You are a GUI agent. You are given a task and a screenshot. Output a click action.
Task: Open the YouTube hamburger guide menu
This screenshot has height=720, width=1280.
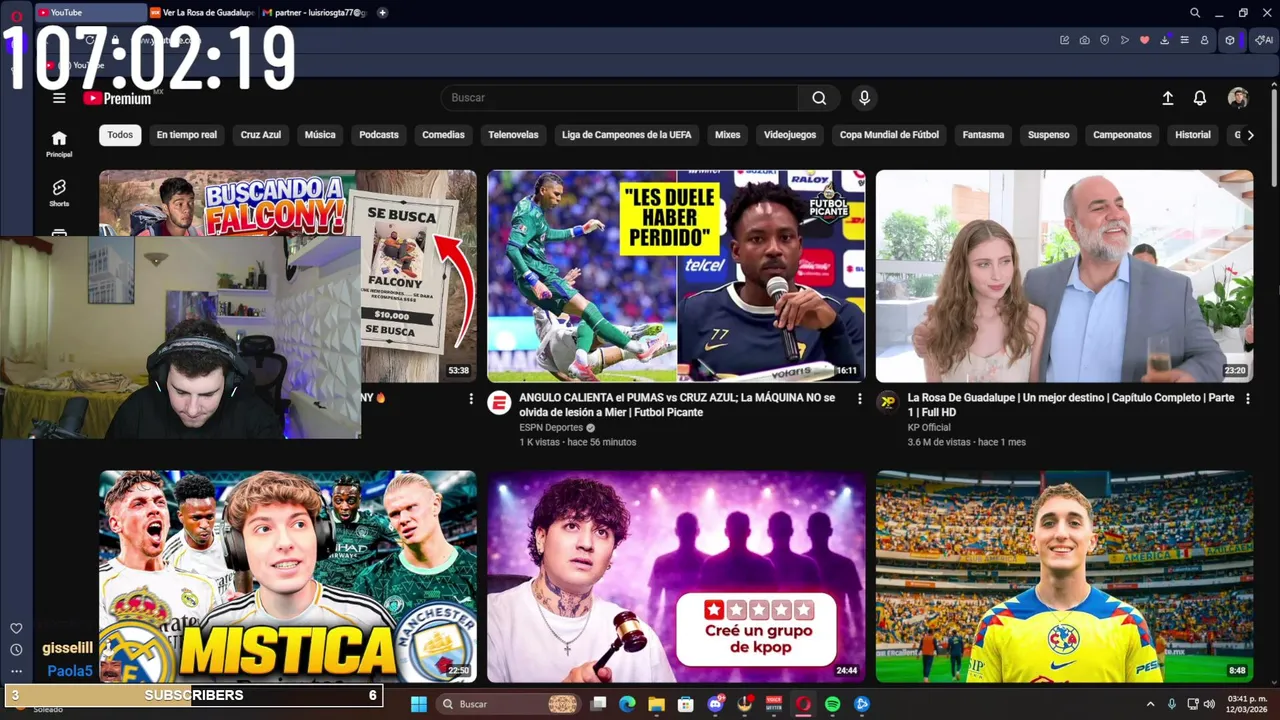pyautogui.click(x=59, y=98)
